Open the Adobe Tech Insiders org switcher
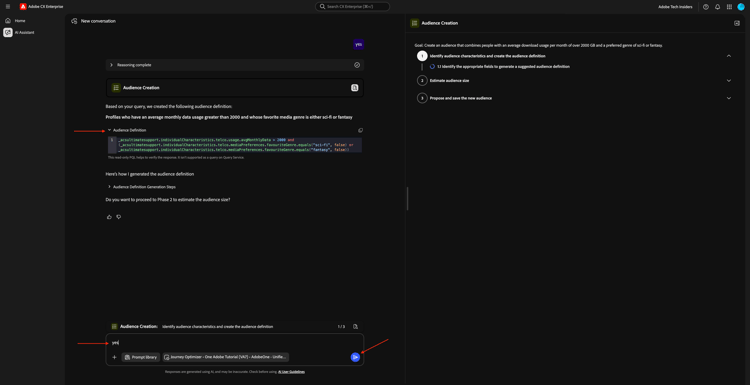 [675, 7]
